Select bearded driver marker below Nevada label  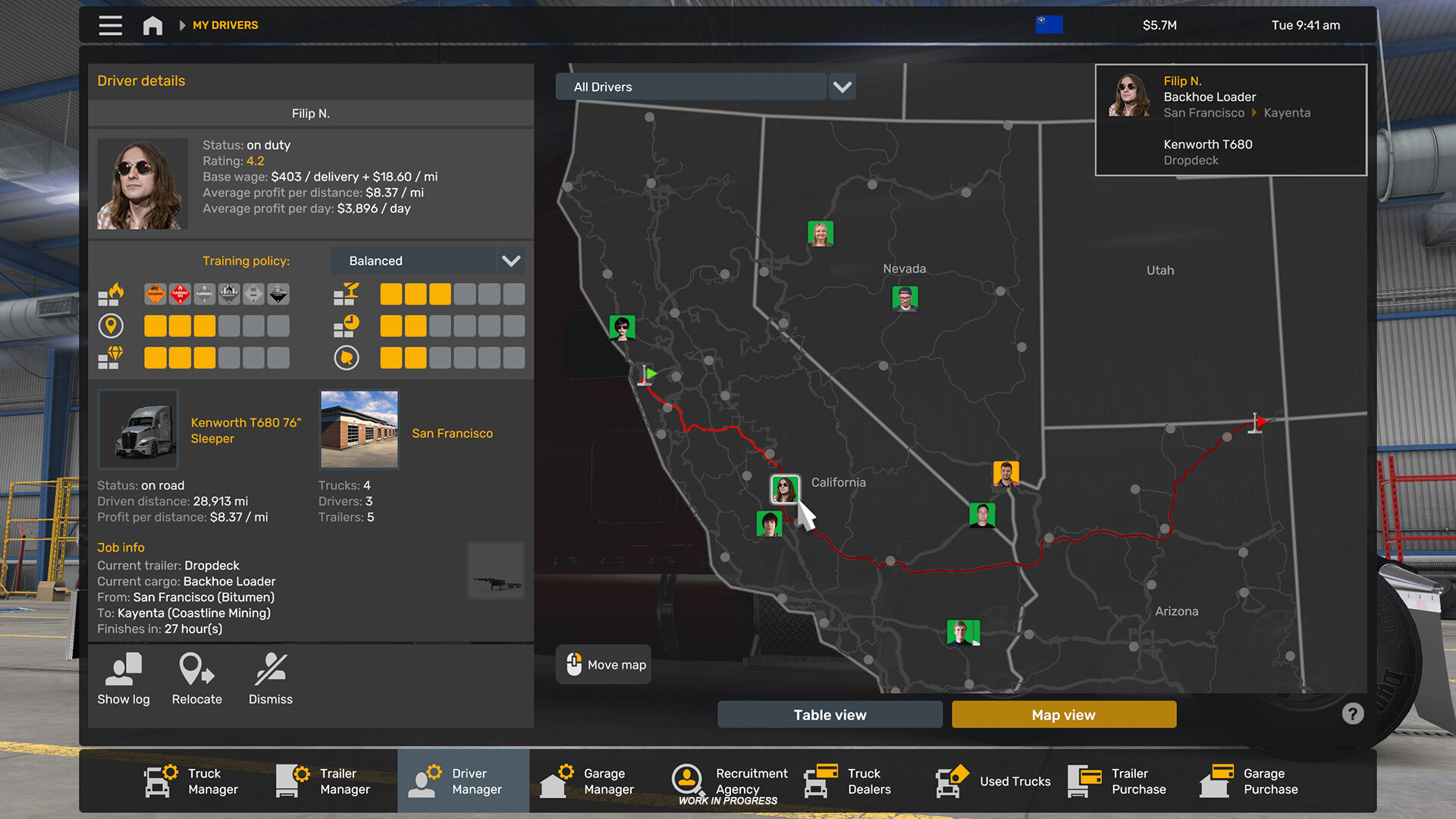pyautogui.click(x=905, y=299)
